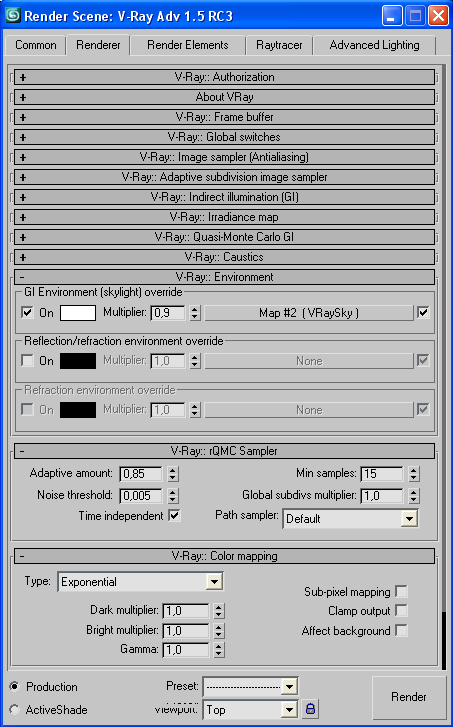The image size is (453, 727).
Task: Select the ActiveShade radio button
Action: pyautogui.click(x=15, y=709)
